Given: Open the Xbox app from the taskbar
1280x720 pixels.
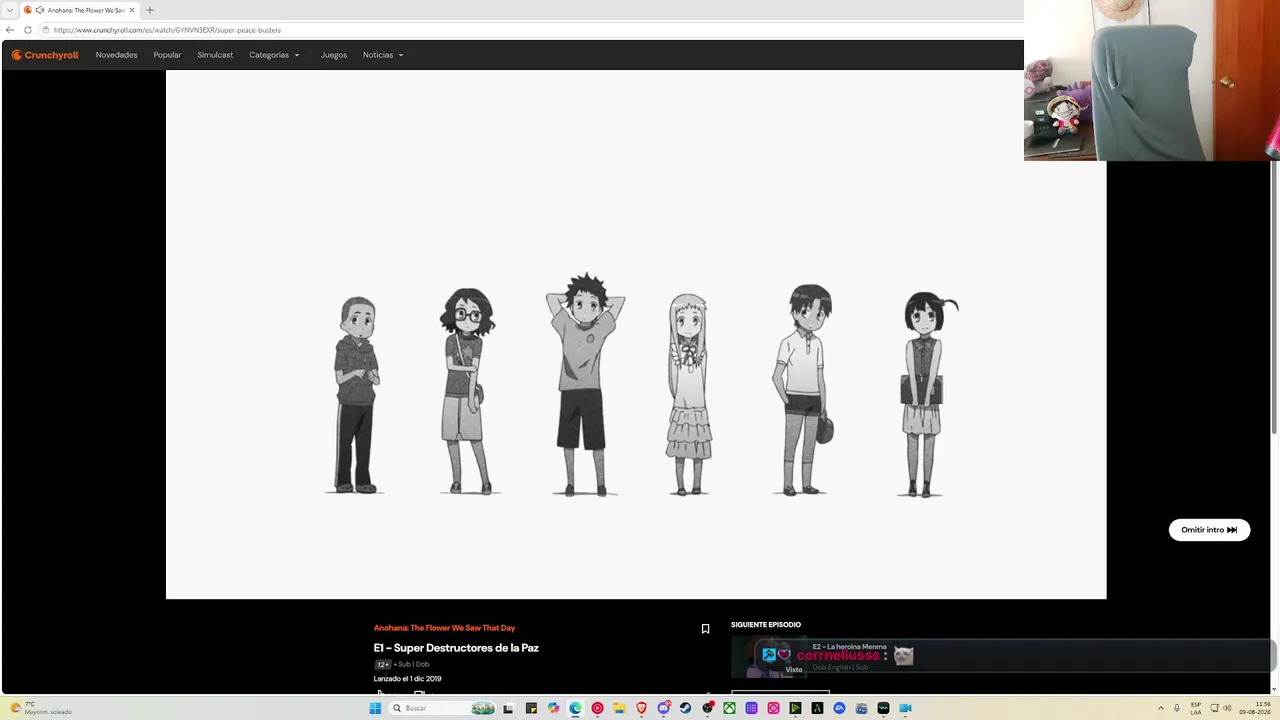Looking at the screenshot, I should click(x=729, y=708).
